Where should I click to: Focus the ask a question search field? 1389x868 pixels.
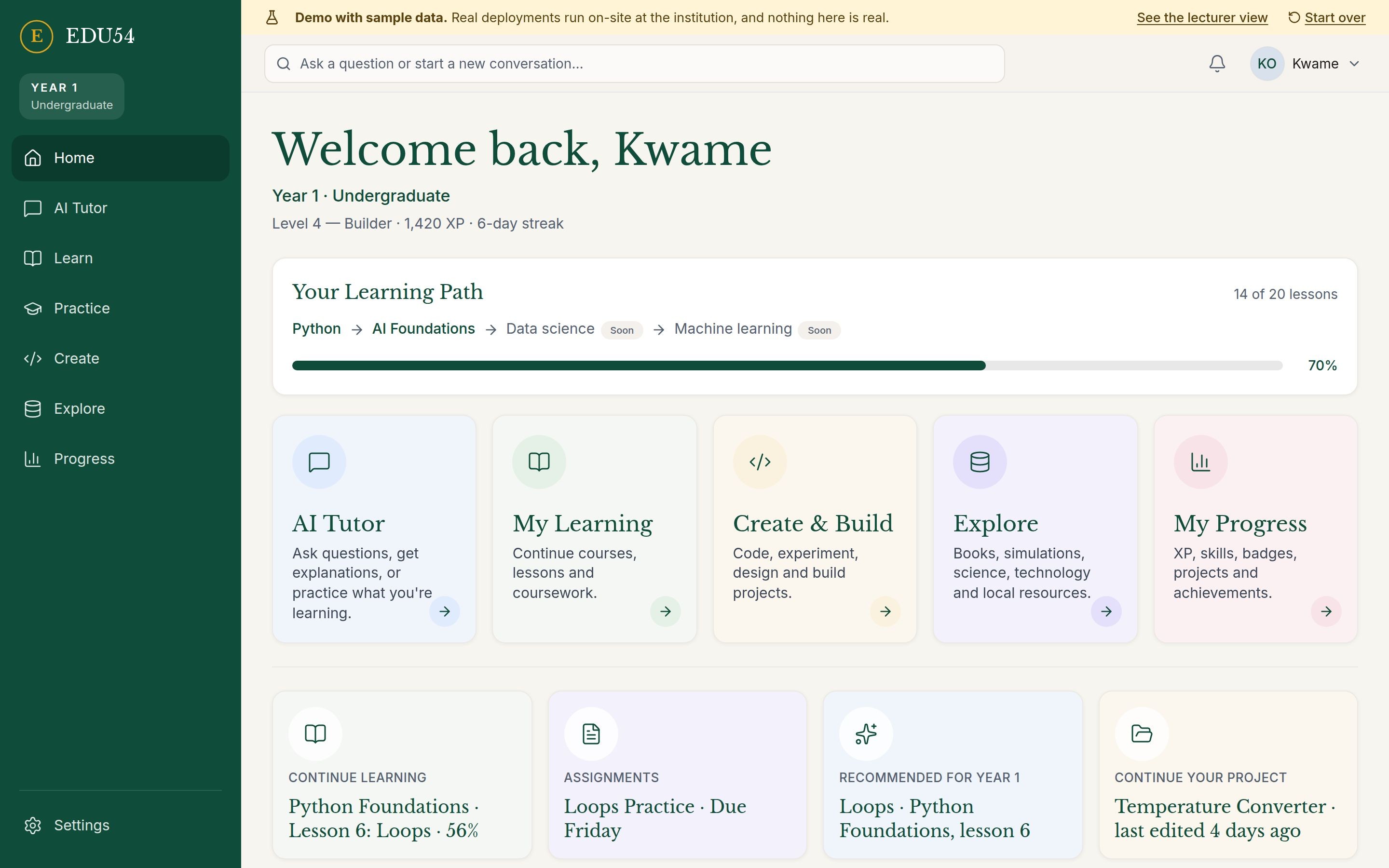pos(634,64)
